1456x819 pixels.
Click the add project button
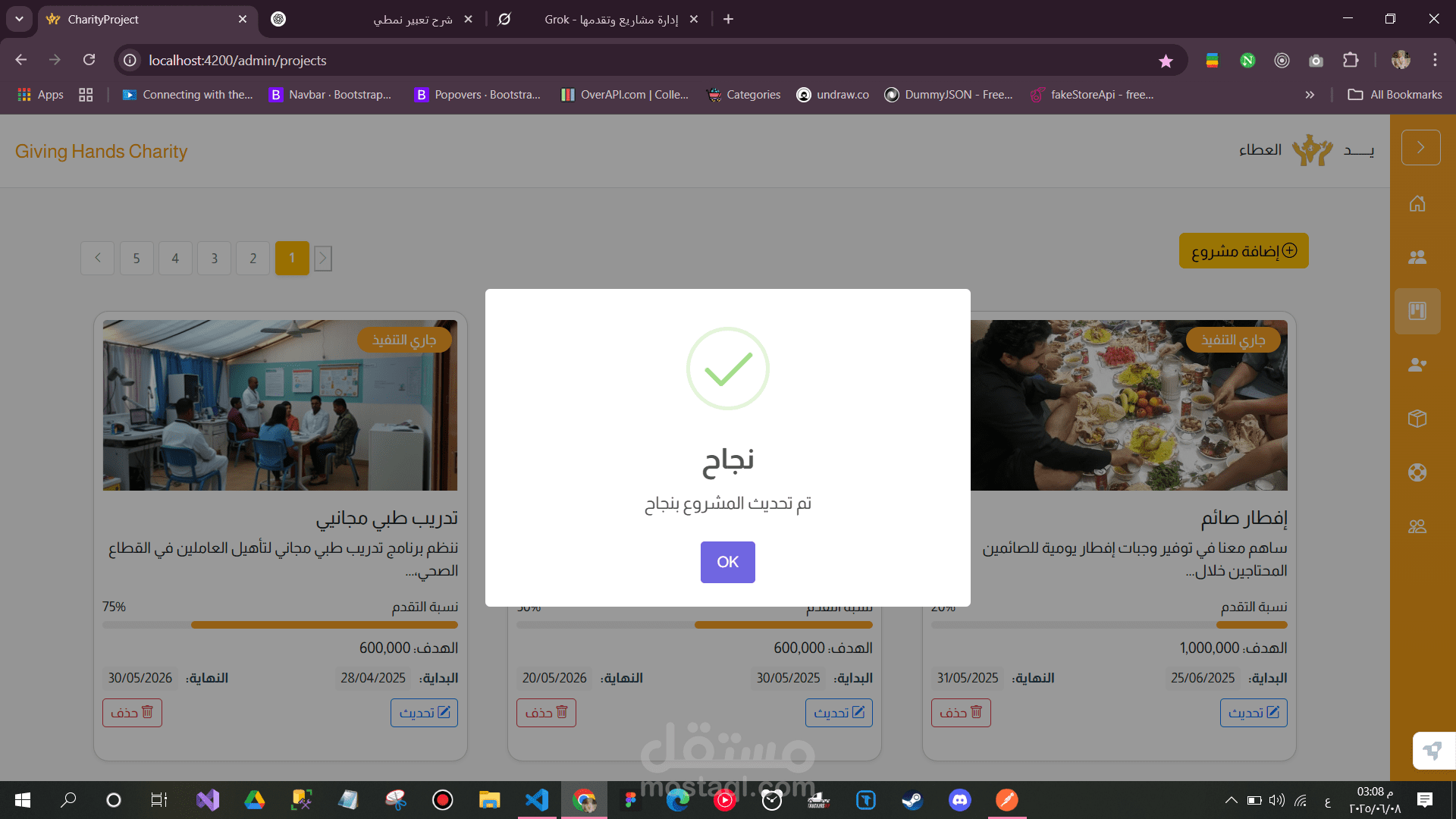point(1244,251)
